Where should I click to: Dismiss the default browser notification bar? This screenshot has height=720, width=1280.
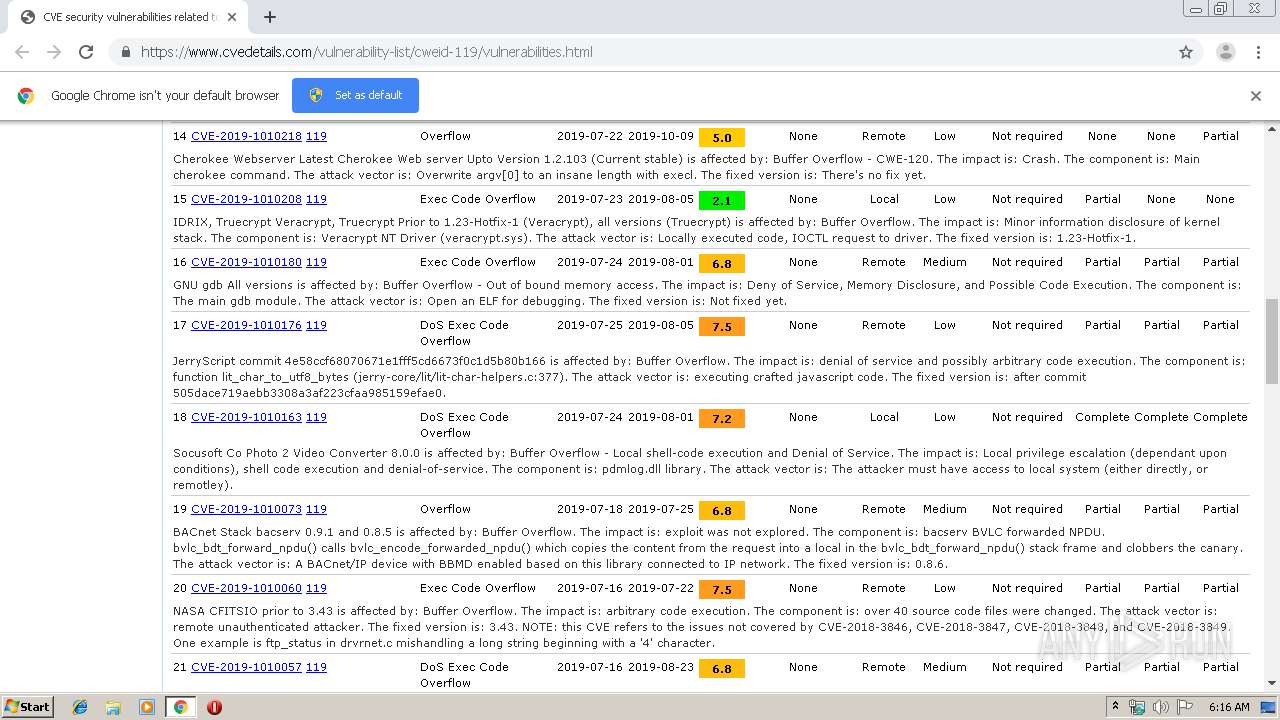pos(1255,96)
